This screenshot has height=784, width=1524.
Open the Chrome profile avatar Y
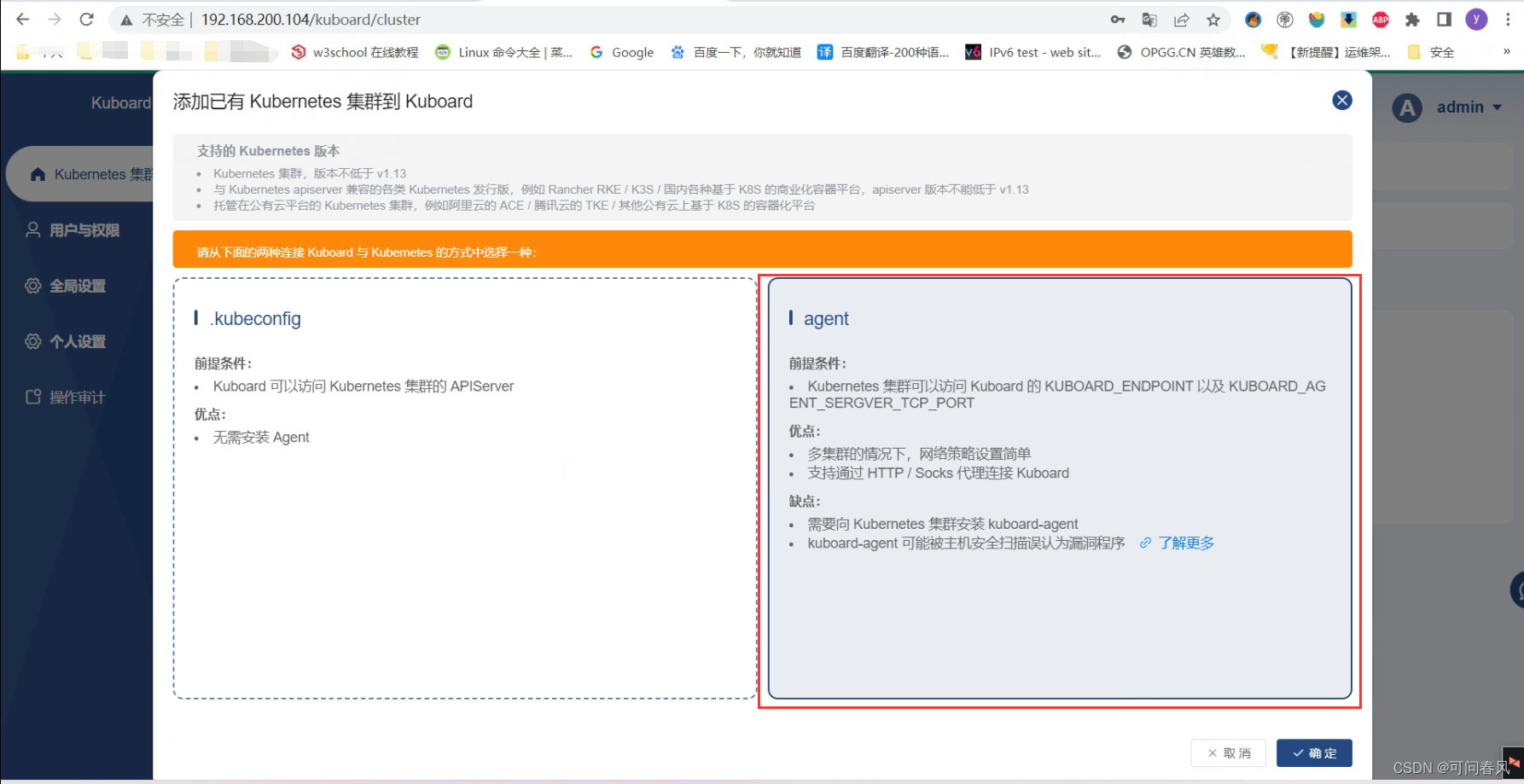coord(1476,20)
